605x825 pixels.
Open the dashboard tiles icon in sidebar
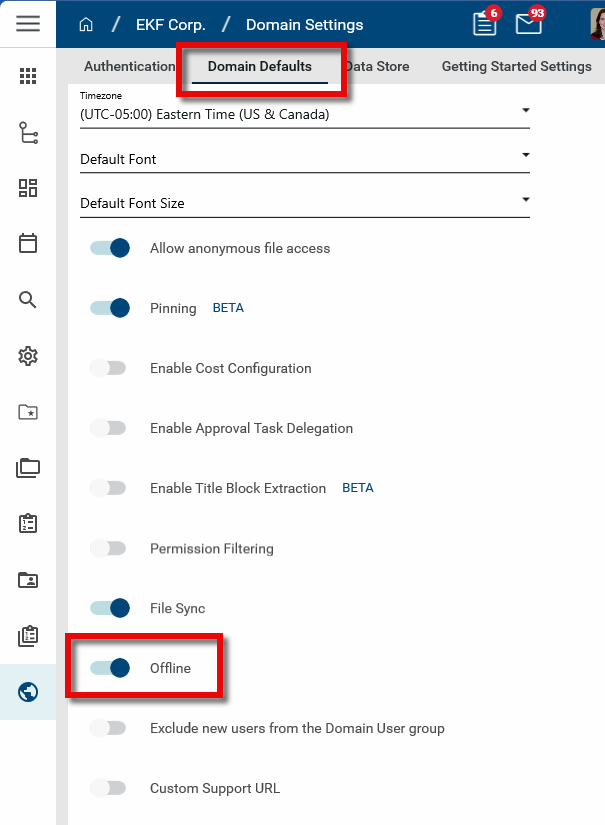point(28,188)
